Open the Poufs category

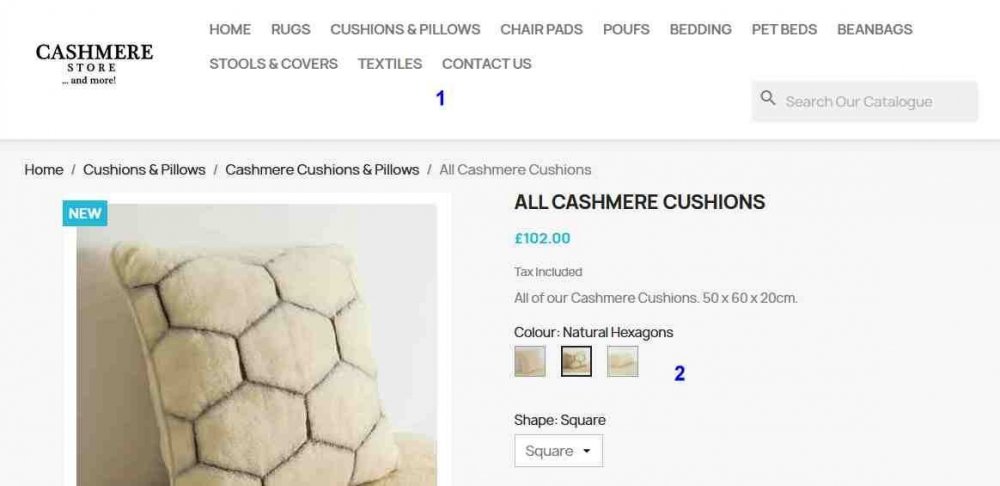pyautogui.click(x=626, y=29)
